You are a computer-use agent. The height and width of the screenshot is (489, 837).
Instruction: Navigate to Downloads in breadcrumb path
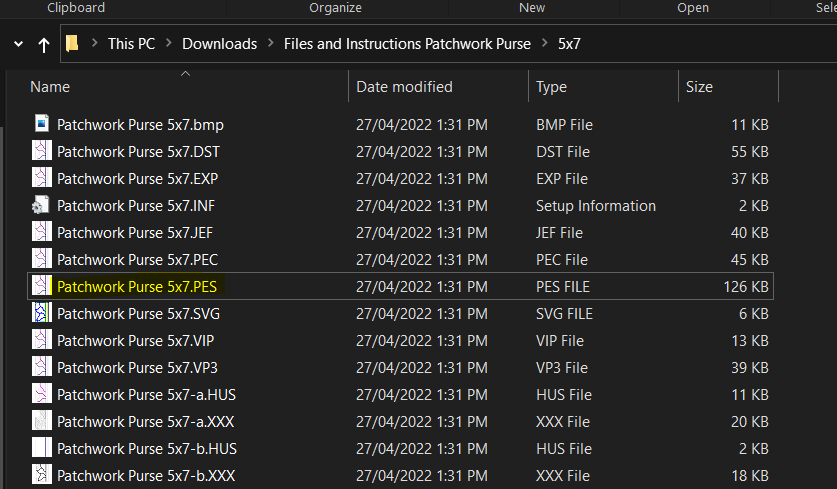(219, 44)
